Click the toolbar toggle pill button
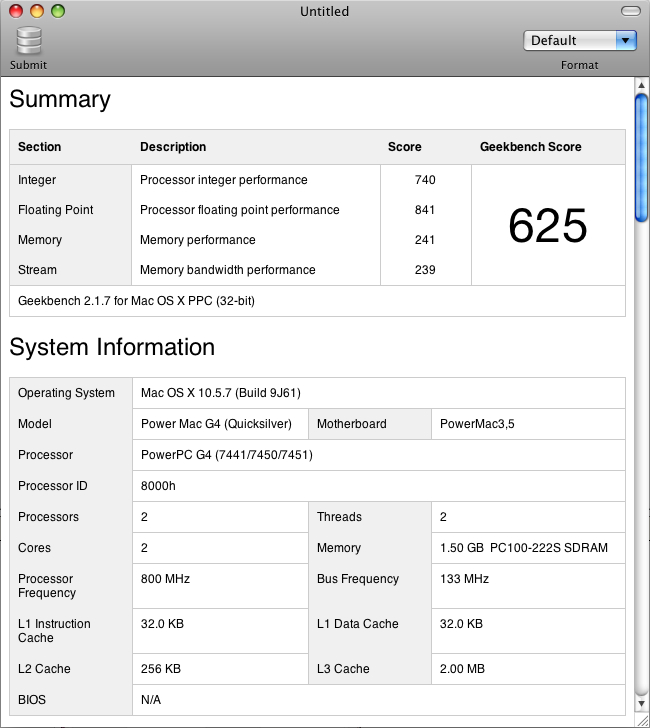Screen dimensions: 650x728 click(630, 11)
